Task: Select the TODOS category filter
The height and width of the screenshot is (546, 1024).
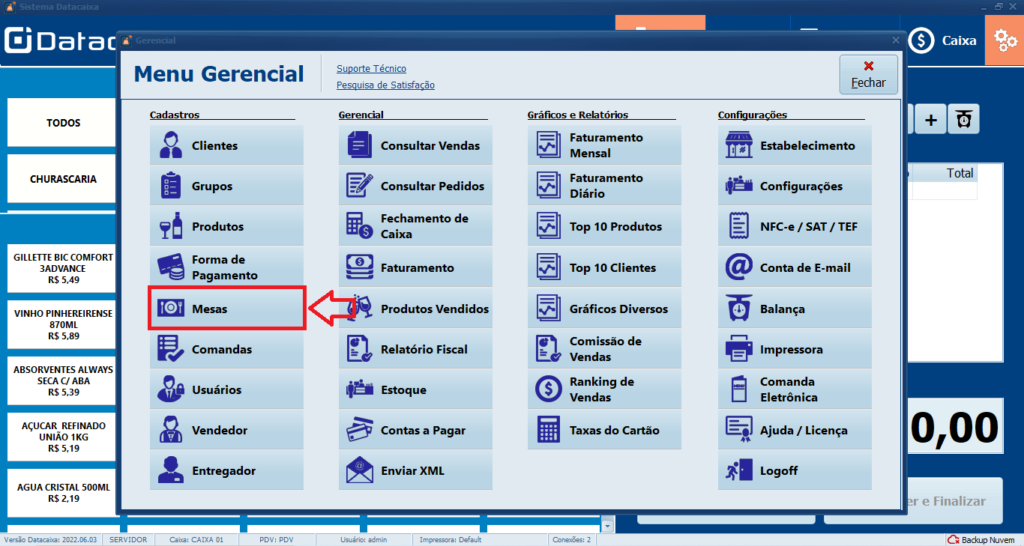Action: tap(63, 123)
